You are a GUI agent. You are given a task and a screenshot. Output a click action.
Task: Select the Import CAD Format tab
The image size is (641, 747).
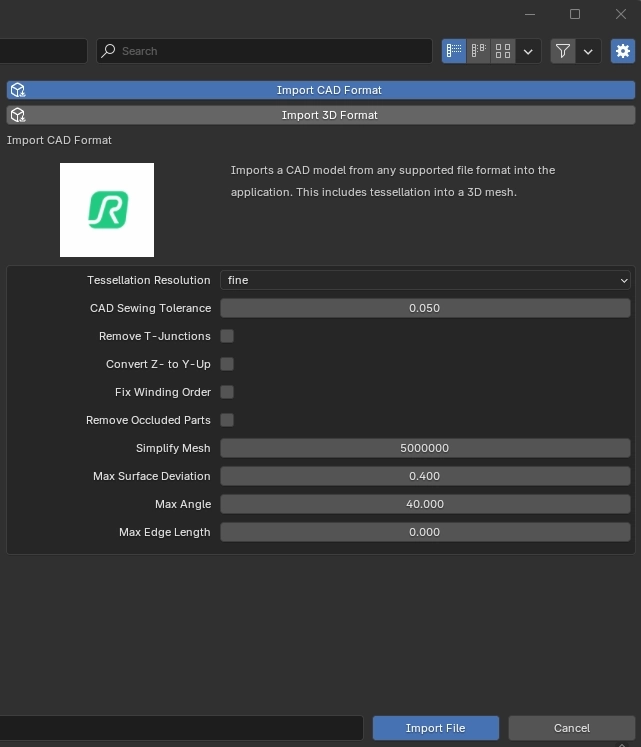(320, 90)
